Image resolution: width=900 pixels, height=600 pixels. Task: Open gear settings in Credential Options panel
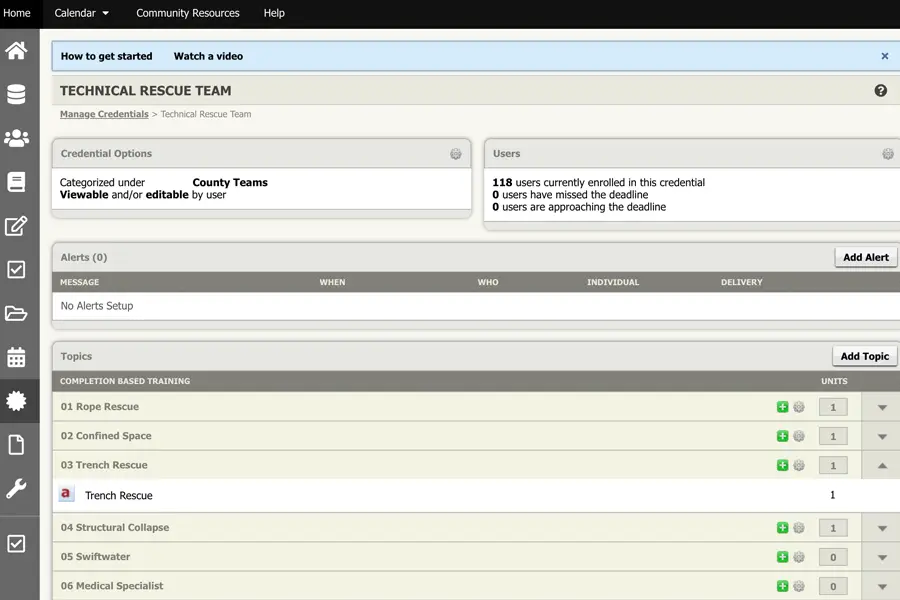click(x=456, y=154)
